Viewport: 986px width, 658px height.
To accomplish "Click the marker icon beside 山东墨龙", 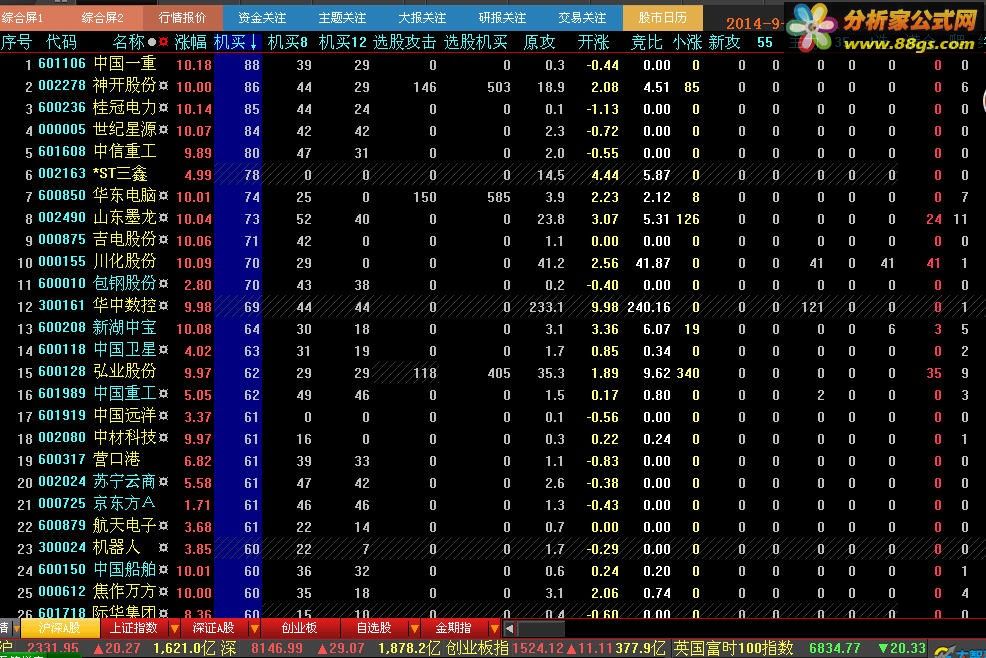I will [163, 218].
